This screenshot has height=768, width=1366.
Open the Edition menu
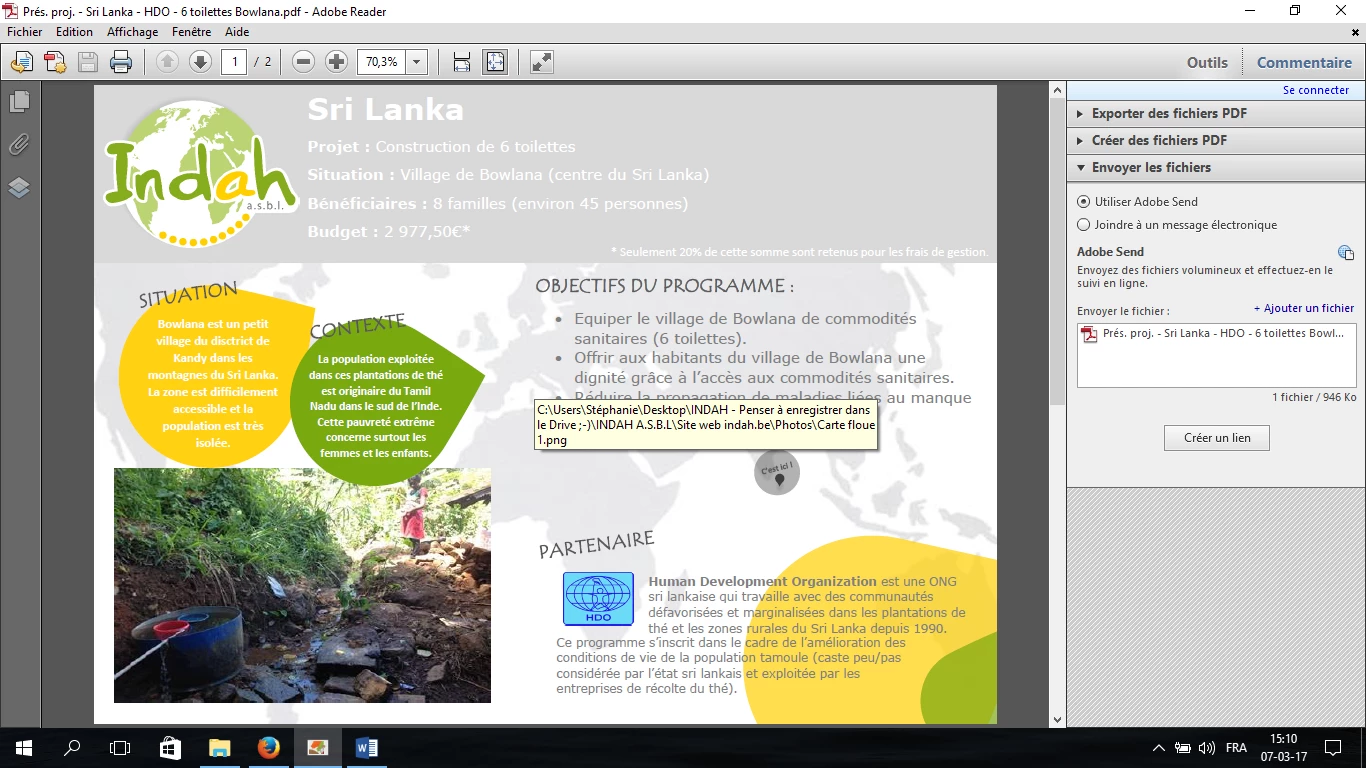click(x=74, y=32)
